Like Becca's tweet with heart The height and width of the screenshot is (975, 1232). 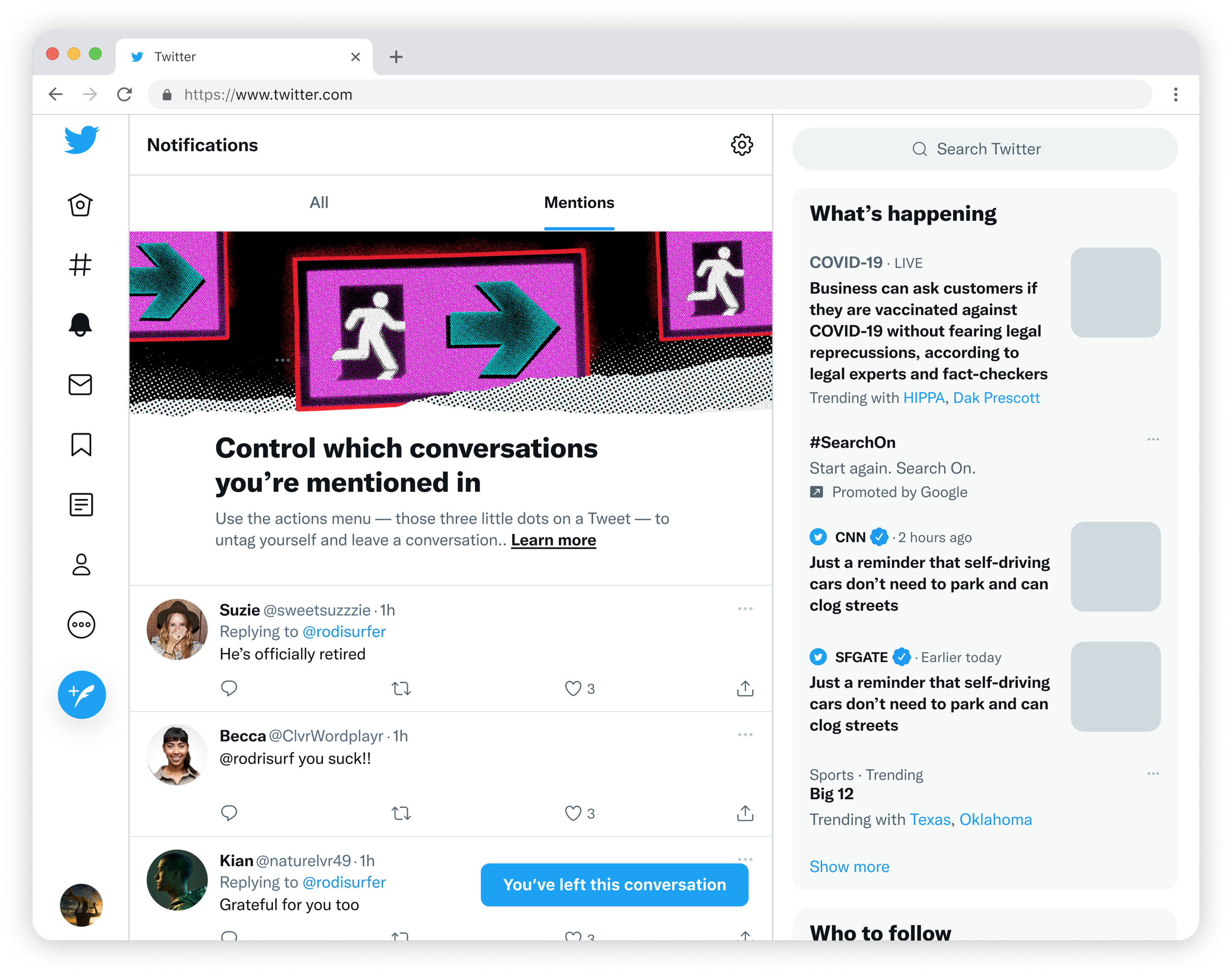click(572, 813)
